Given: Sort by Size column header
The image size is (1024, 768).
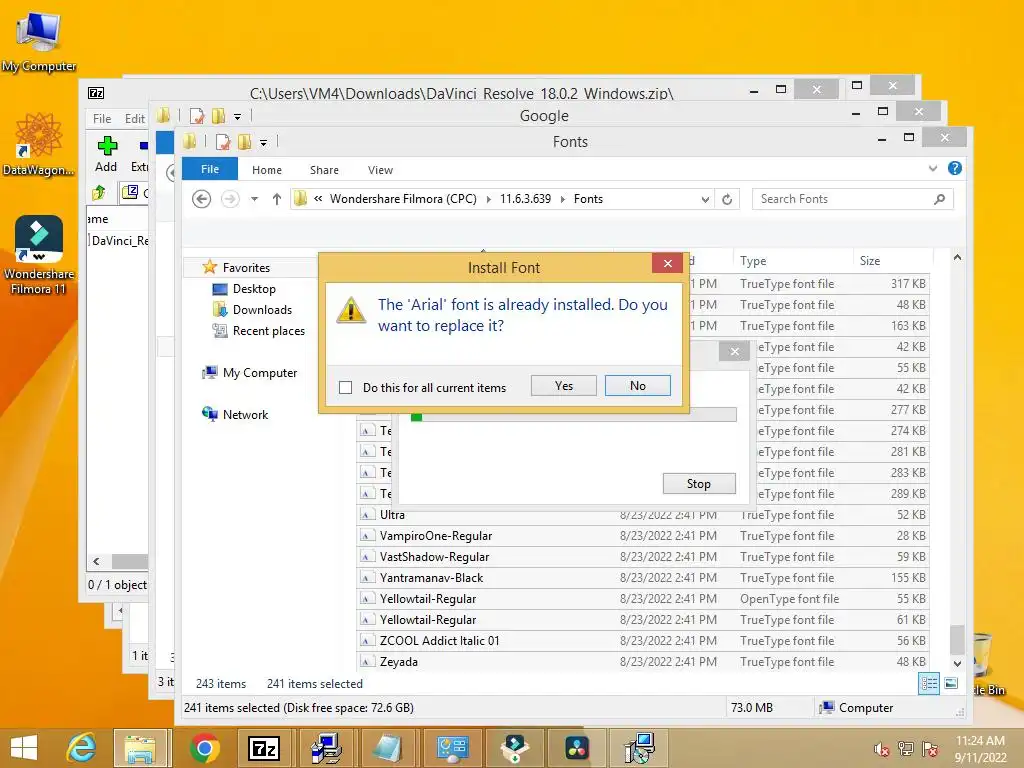Looking at the screenshot, I should [870, 261].
